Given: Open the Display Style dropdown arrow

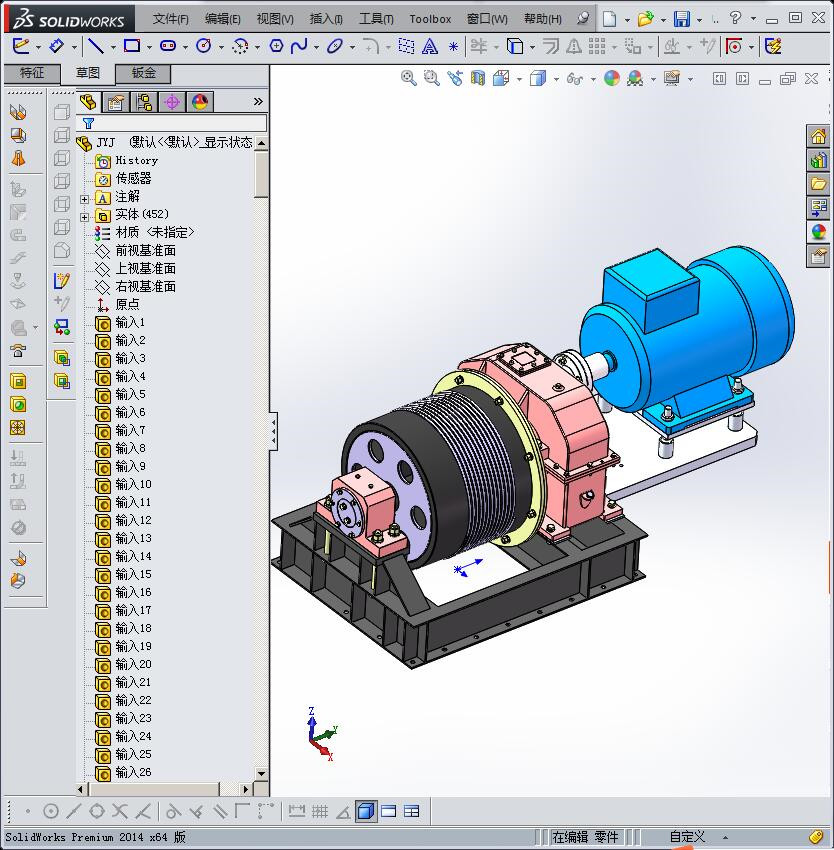Looking at the screenshot, I should tap(556, 80).
